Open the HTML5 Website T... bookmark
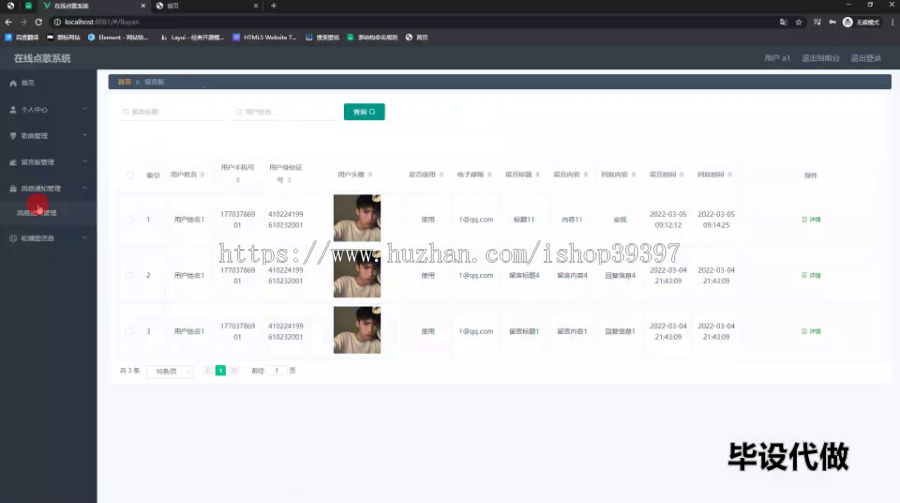Viewport: 900px width, 503px height. [x=265, y=37]
